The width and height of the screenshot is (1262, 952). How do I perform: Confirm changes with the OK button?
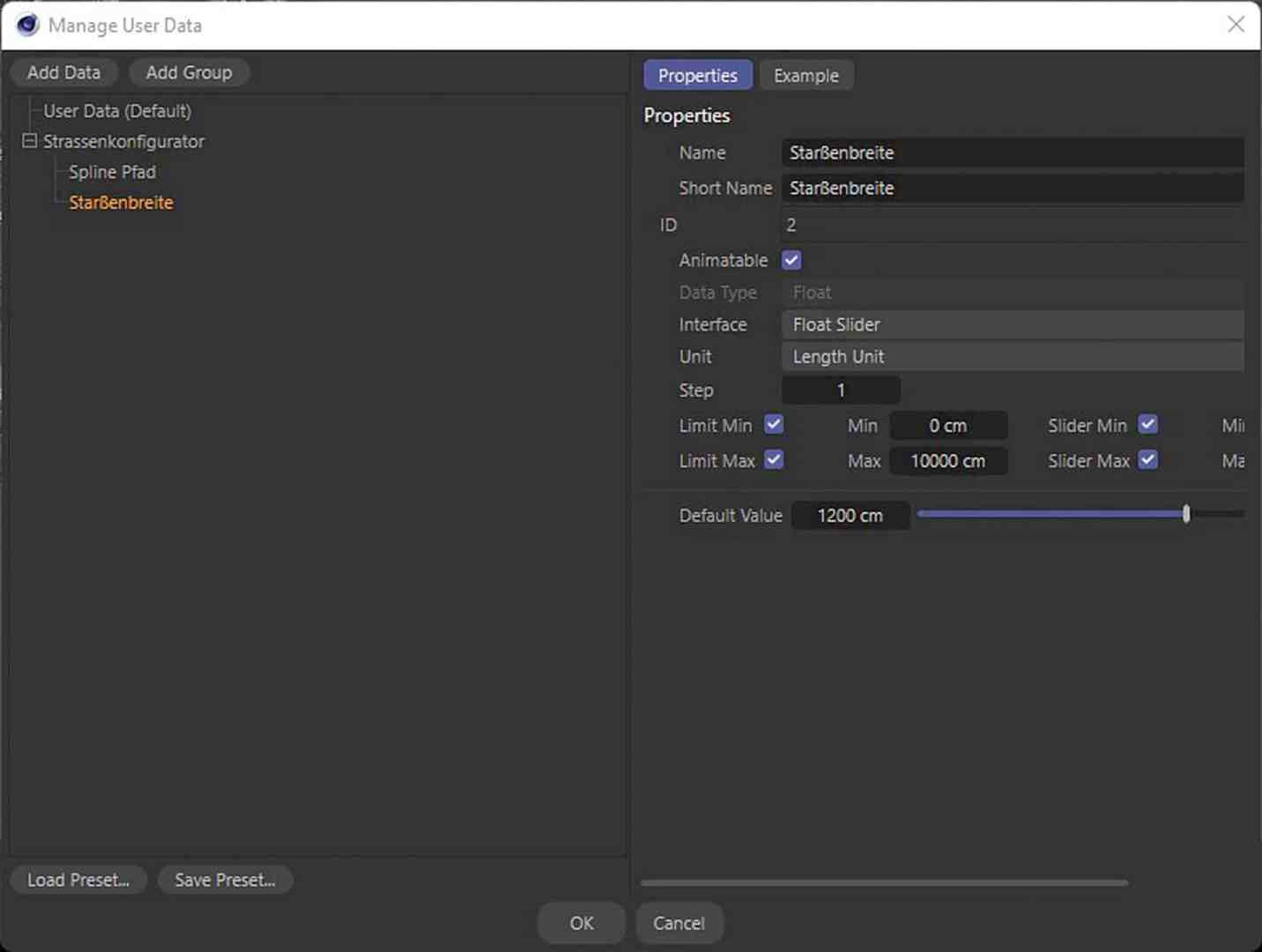pyautogui.click(x=581, y=923)
